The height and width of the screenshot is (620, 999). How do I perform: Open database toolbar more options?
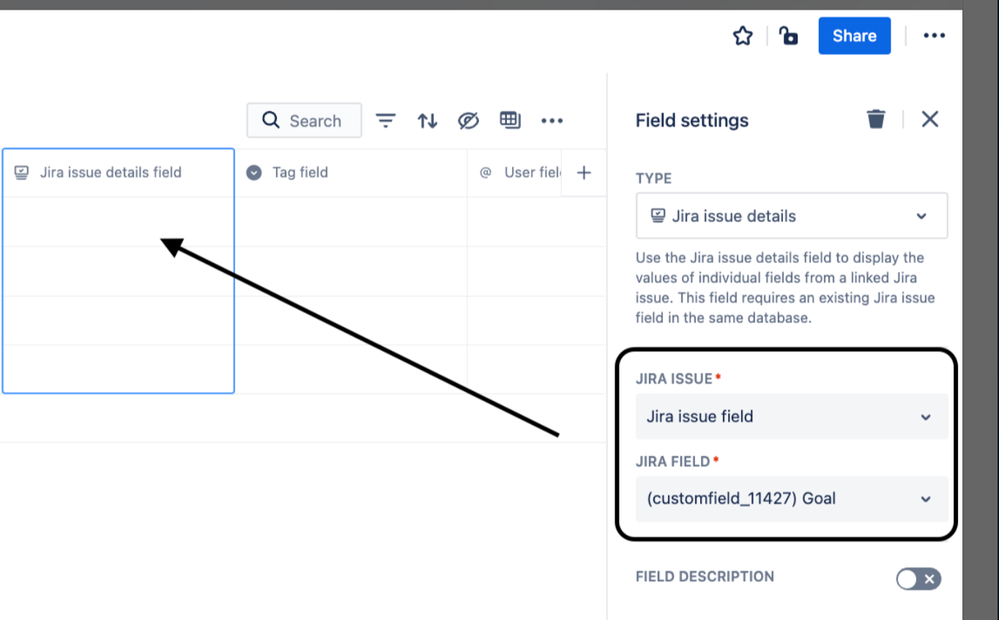552,120
